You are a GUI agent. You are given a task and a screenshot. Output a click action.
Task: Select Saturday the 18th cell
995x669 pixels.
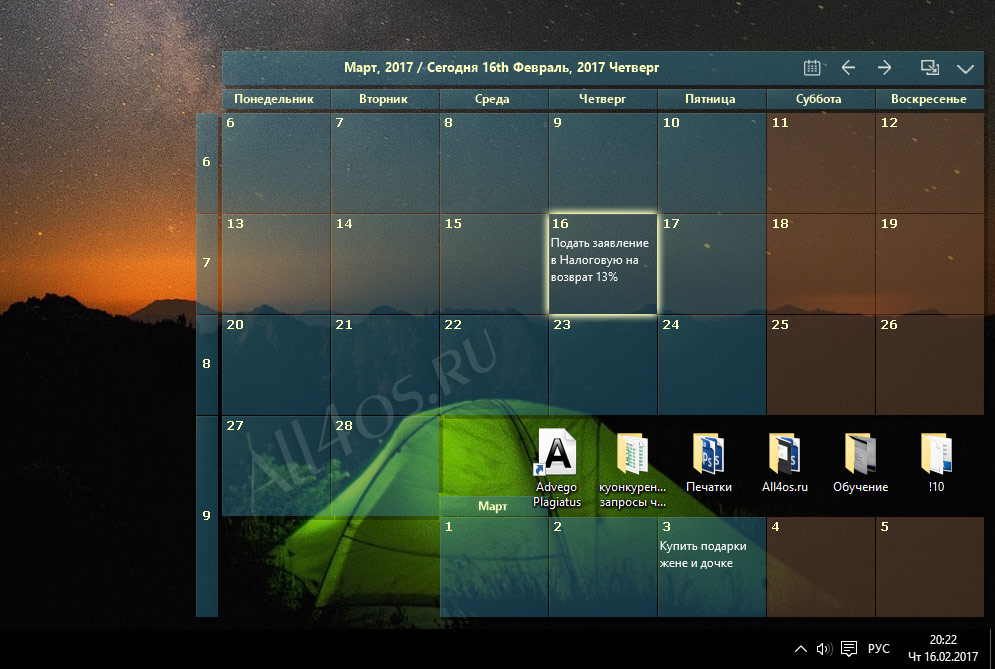(x=820, y=263)
